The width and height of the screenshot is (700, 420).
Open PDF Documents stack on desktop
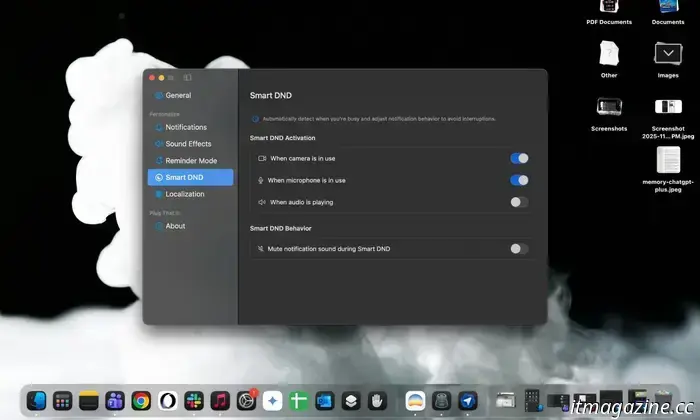tap(609, 12)
